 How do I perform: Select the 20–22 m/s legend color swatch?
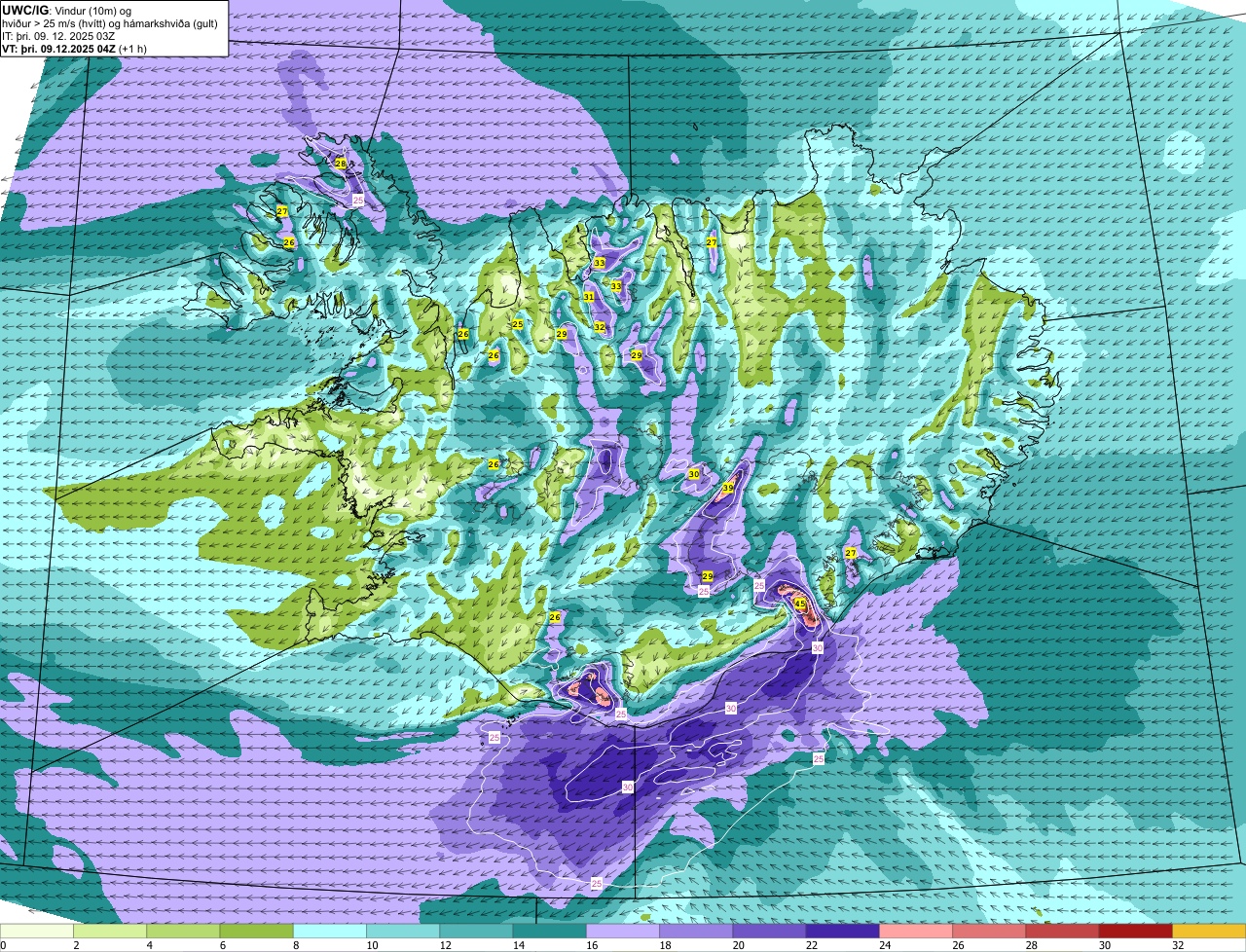point(769,932)
